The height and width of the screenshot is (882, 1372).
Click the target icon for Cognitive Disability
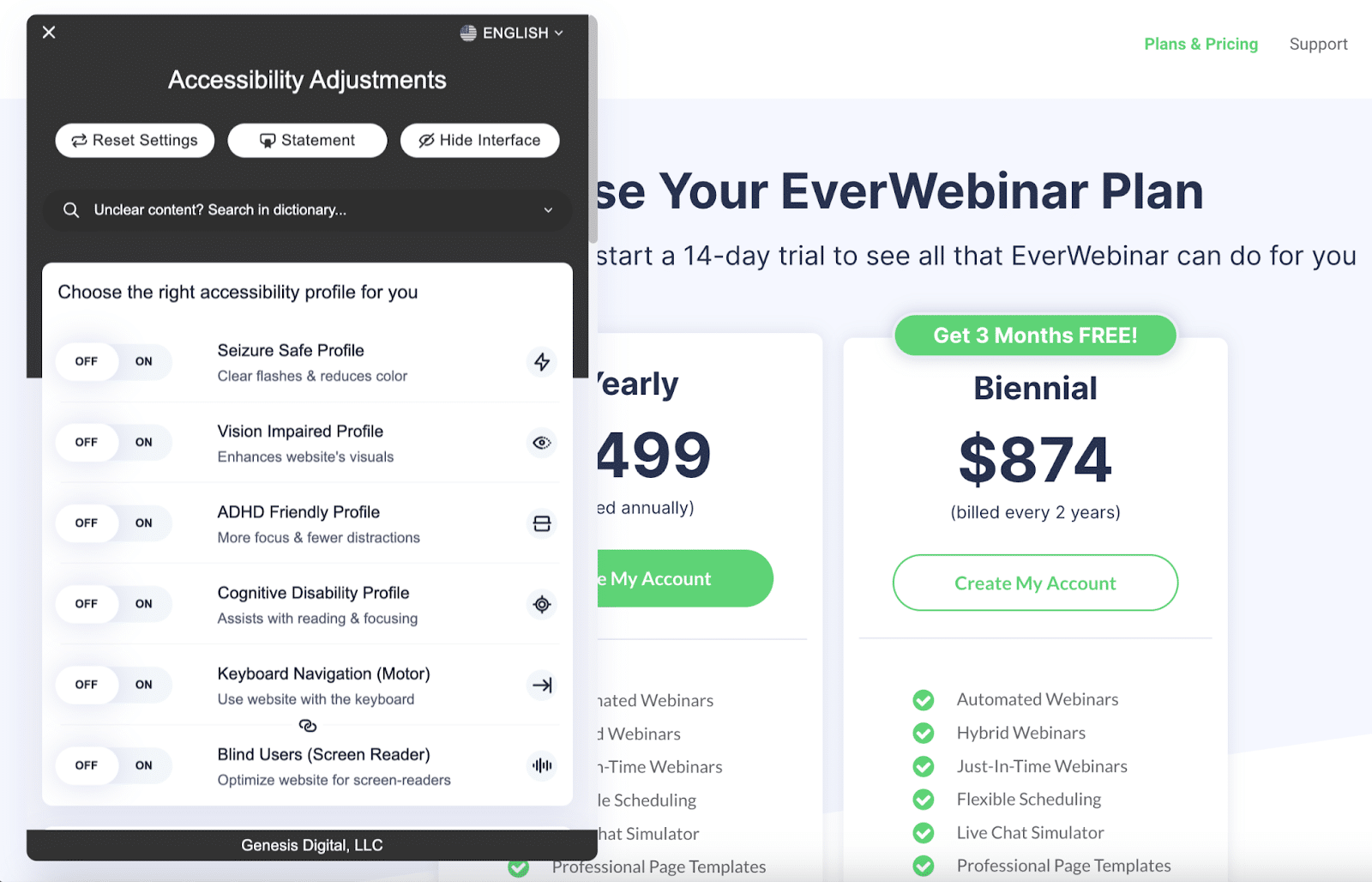point(542,604)
